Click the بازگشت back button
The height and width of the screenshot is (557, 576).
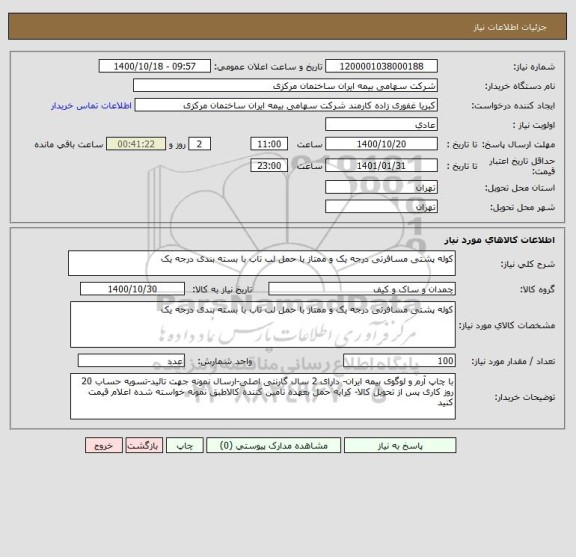[144, 445]
